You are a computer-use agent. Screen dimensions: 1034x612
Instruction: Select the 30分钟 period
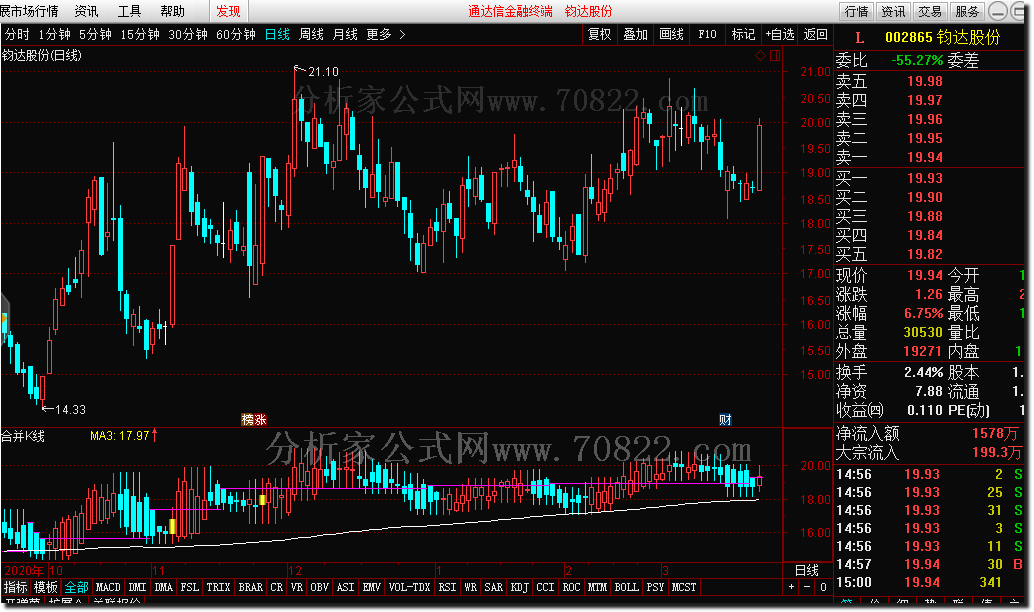tap(188, 34)
